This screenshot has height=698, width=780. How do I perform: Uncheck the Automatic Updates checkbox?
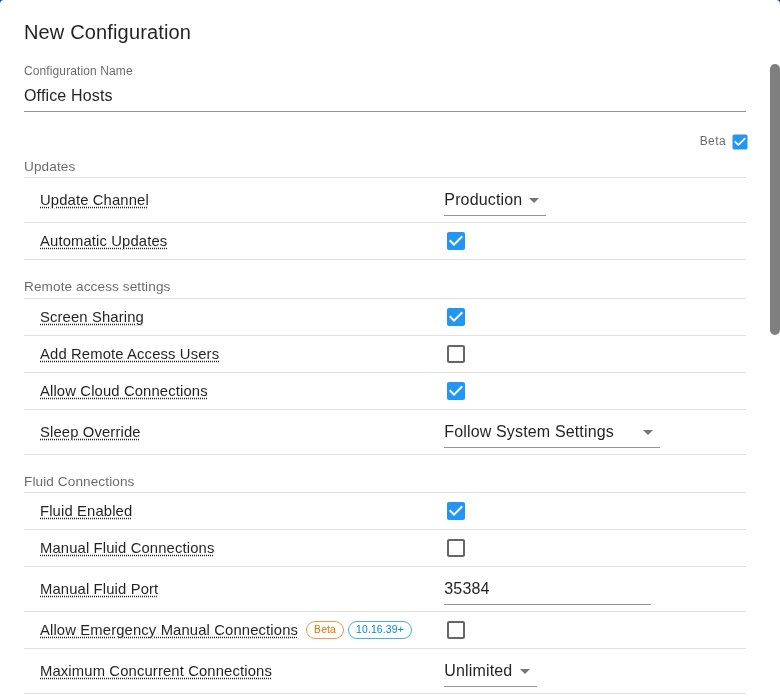(x=456, y=241)
